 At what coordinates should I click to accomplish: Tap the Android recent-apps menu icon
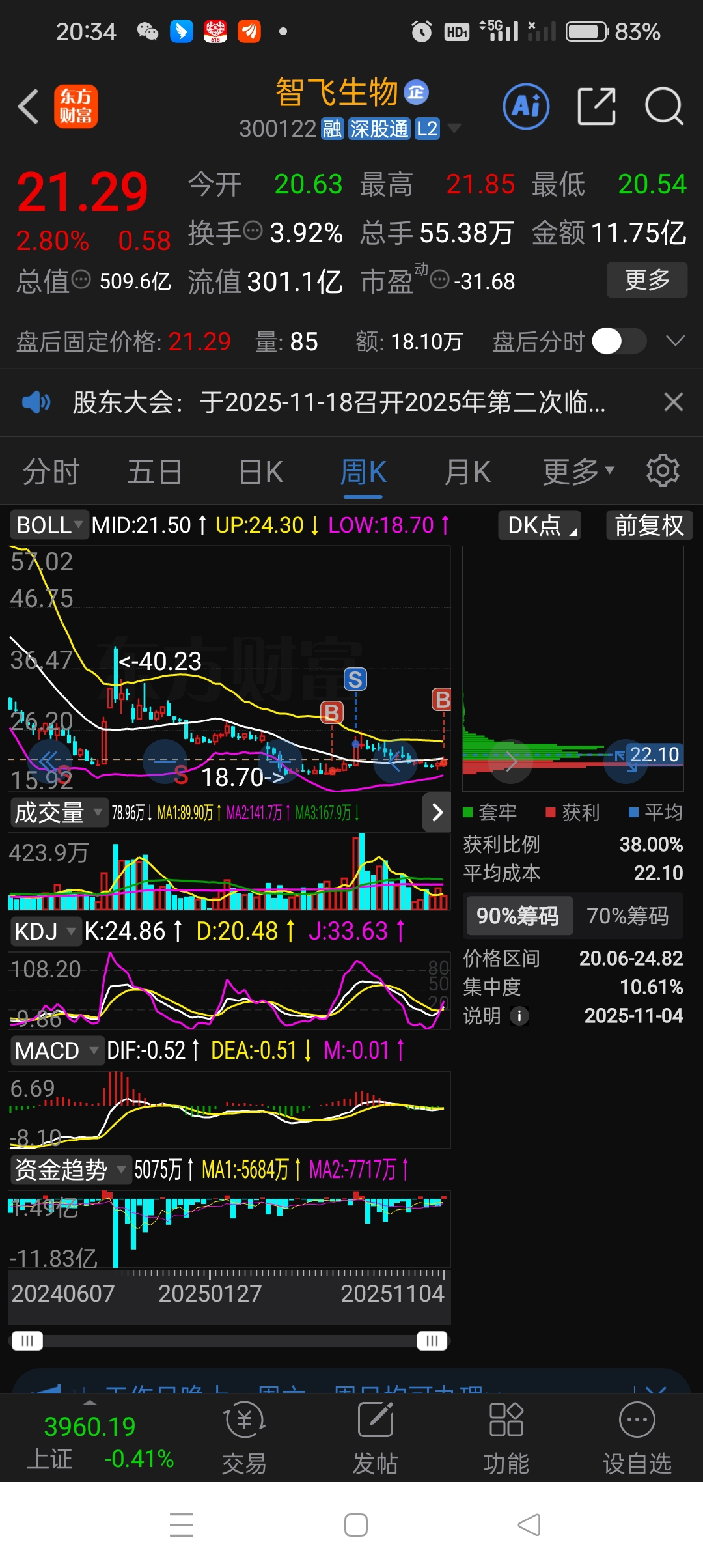coord(182,1525)
